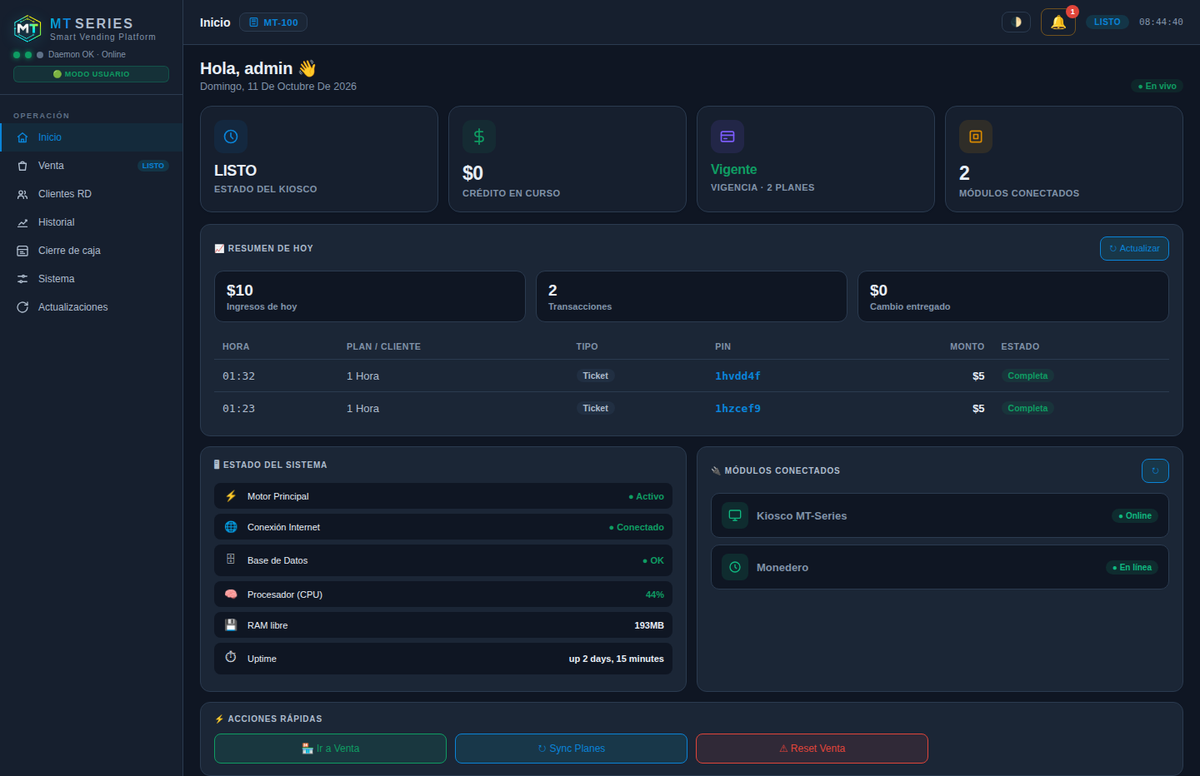The image size is (1200, 776).
Task: Click the 01:32 time cell
Action: click(x=239, y=376)
